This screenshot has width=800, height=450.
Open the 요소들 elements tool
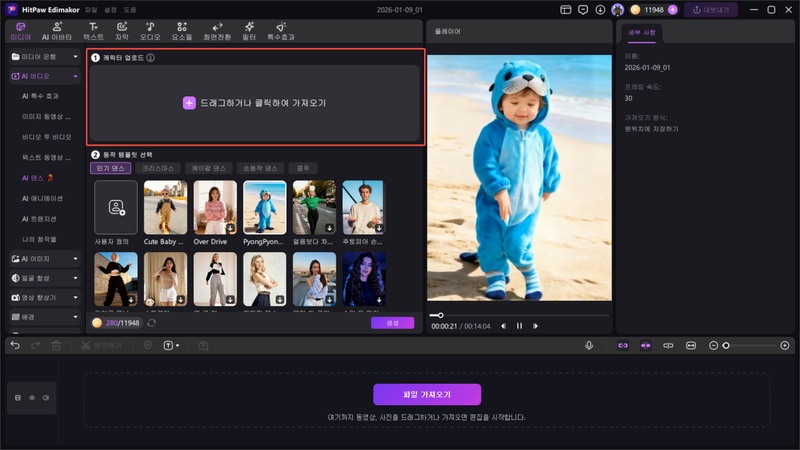click(x=182, y=31)
